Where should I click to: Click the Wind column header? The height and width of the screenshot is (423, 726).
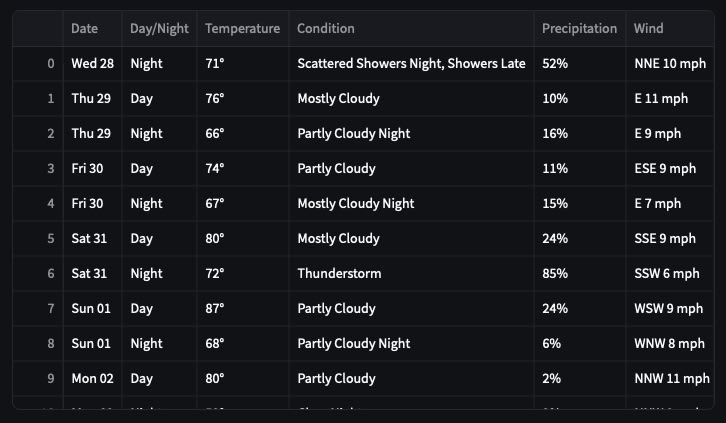(648, 29)
